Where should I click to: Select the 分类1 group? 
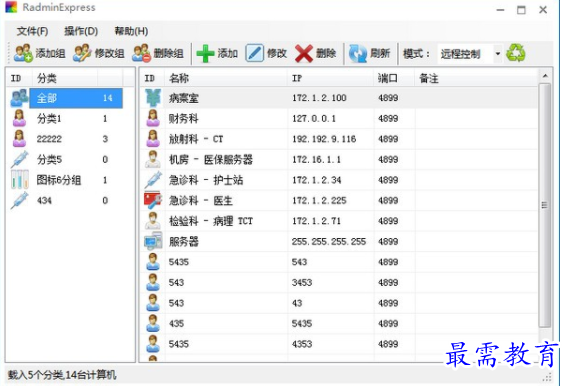click(49, 118)
